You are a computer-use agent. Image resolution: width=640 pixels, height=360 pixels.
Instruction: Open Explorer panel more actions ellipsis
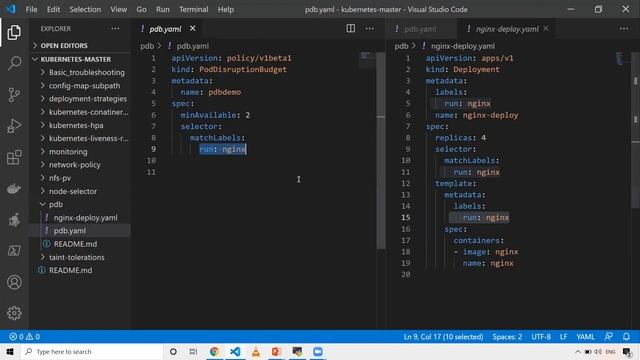(116, 28)
